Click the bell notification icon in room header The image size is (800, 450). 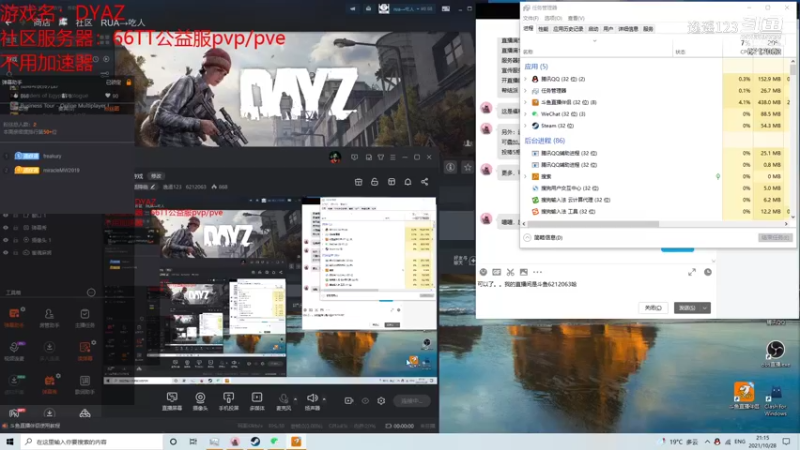pyautogui.click(x=408, y=182)
